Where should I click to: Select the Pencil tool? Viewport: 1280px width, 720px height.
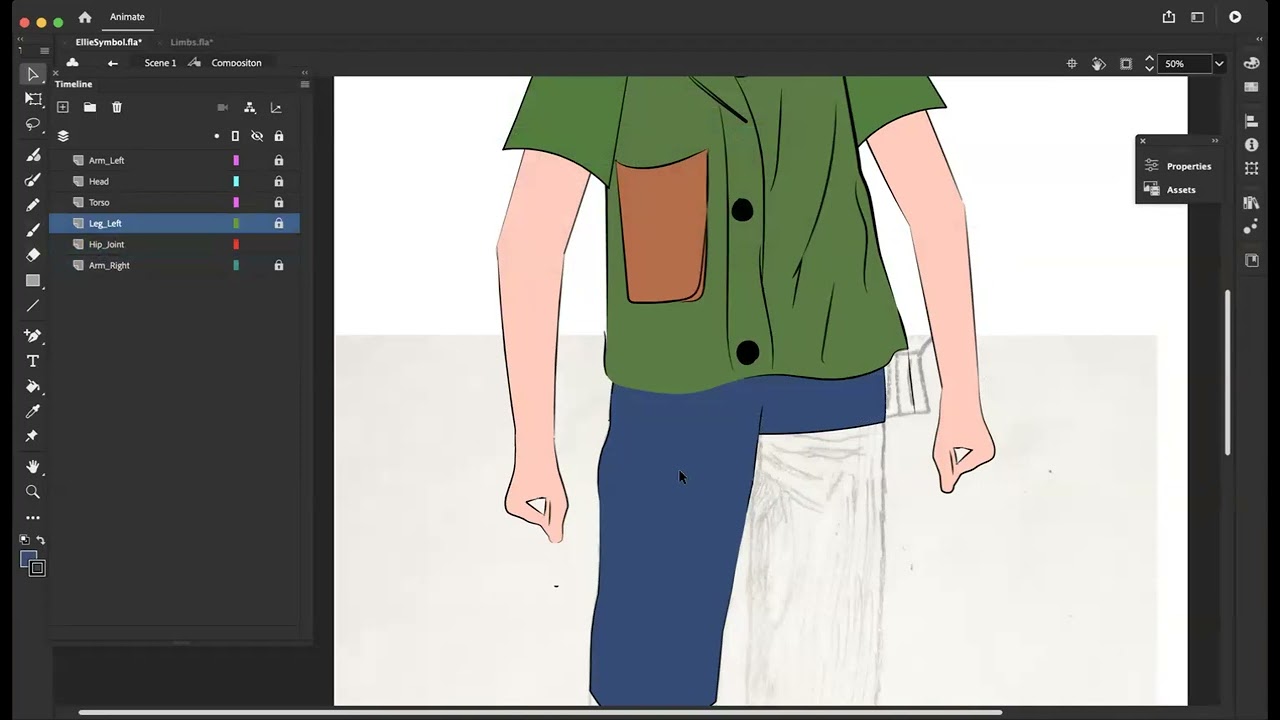pos(33,204)
